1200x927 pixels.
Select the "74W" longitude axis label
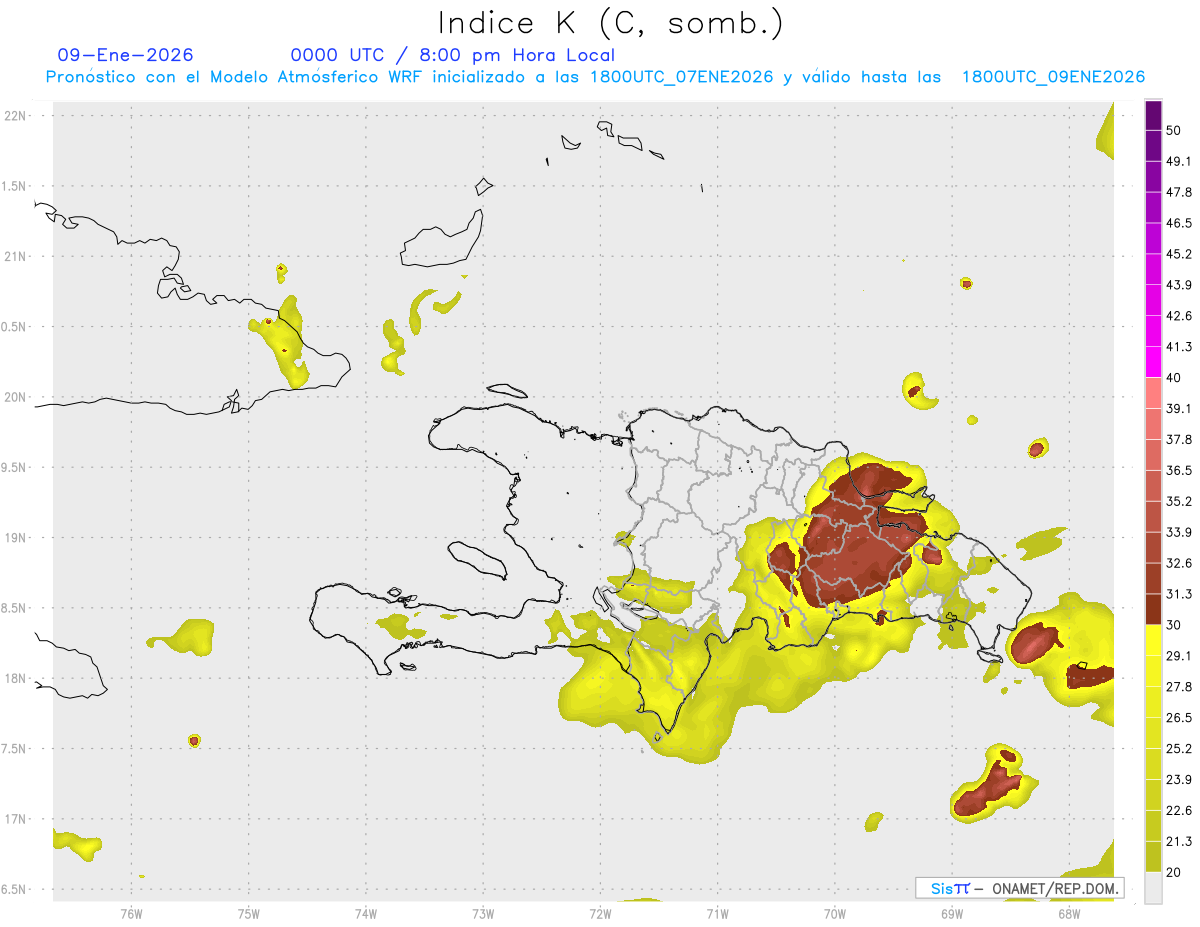click(x=366, y=914)
